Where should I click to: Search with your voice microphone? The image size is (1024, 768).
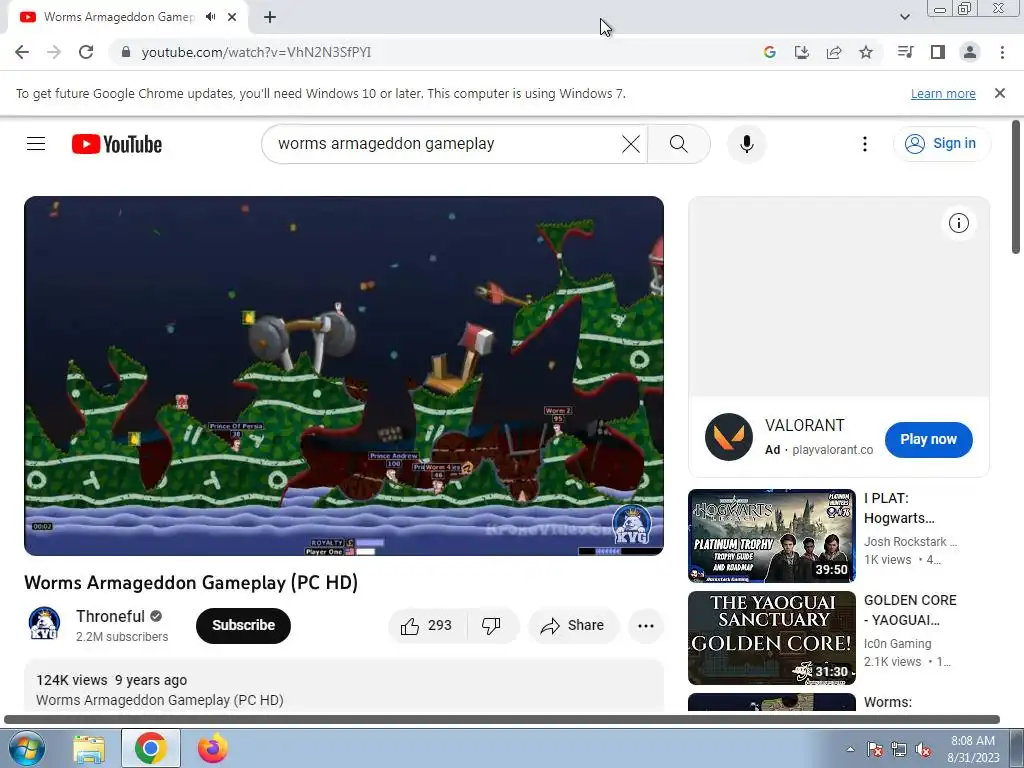(746, 144)
